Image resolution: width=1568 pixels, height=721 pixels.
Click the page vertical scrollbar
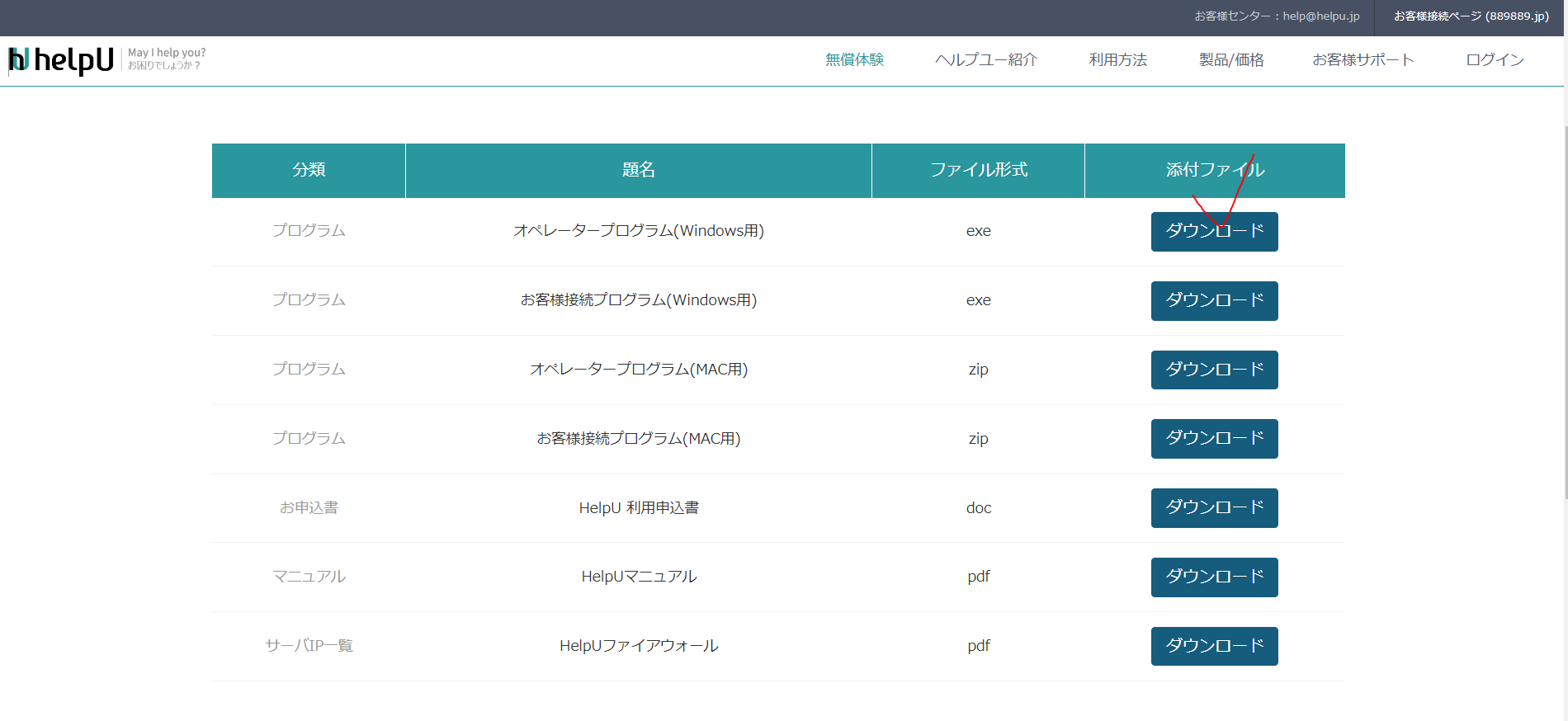click(x=1566, y=313)
